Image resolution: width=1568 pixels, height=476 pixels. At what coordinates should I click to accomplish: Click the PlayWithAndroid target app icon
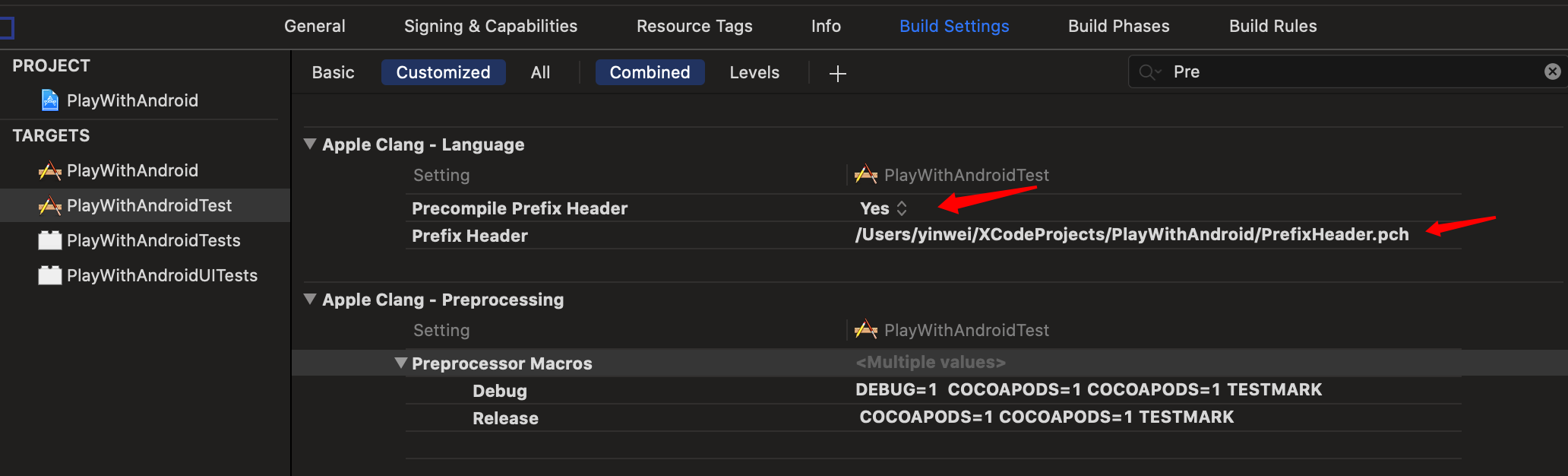[50, 170]
